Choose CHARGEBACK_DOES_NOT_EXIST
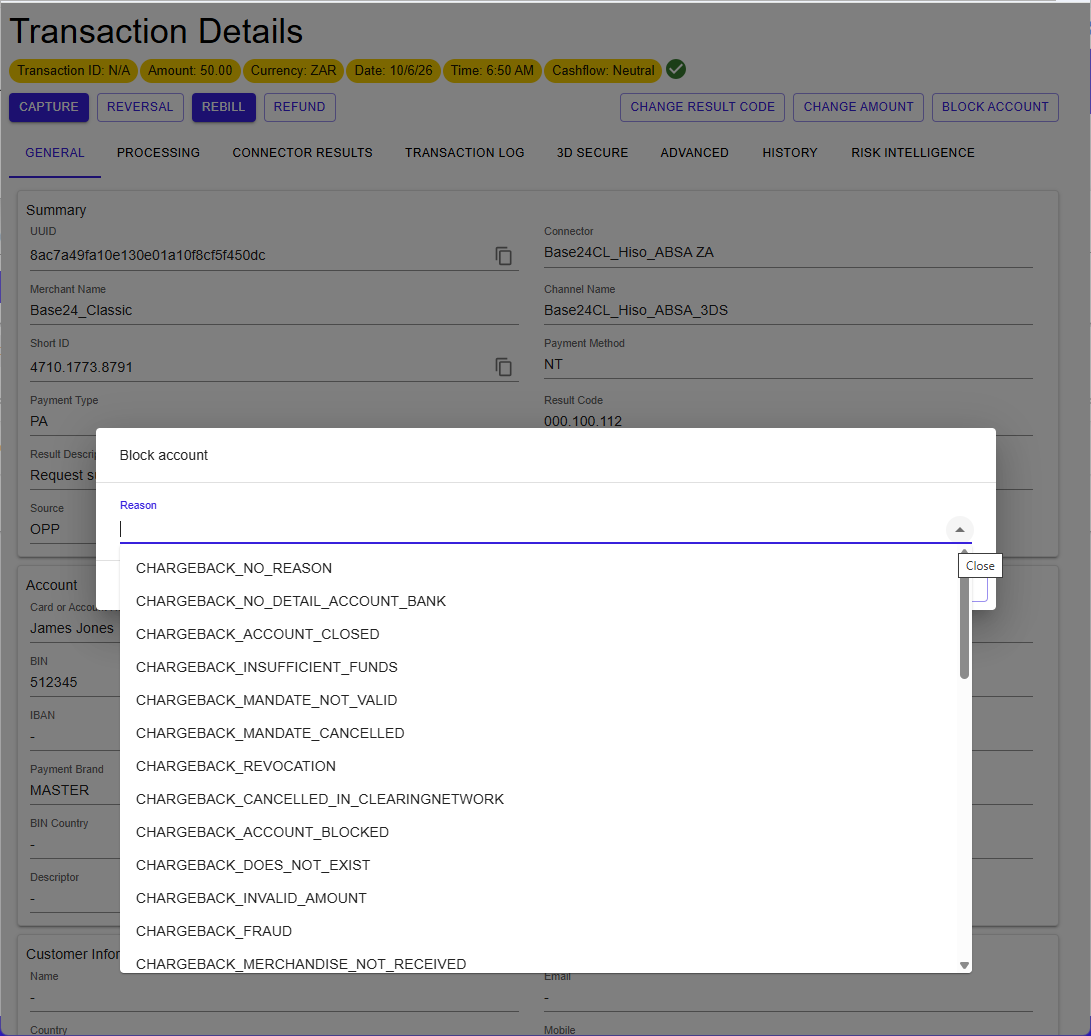 click(x=546, y=866)
